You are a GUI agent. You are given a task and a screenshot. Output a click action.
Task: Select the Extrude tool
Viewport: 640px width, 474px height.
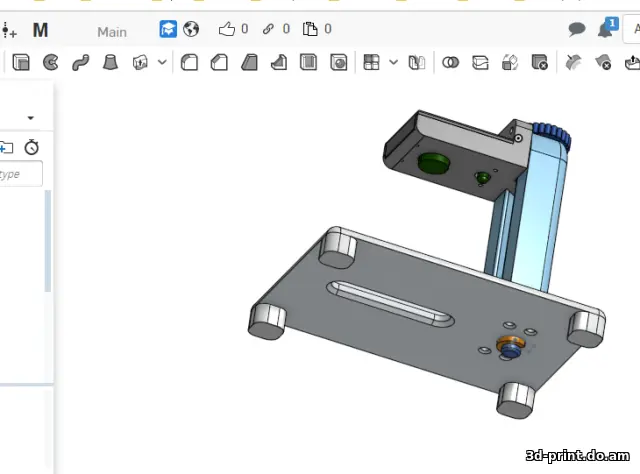click(x=21, y=62)
